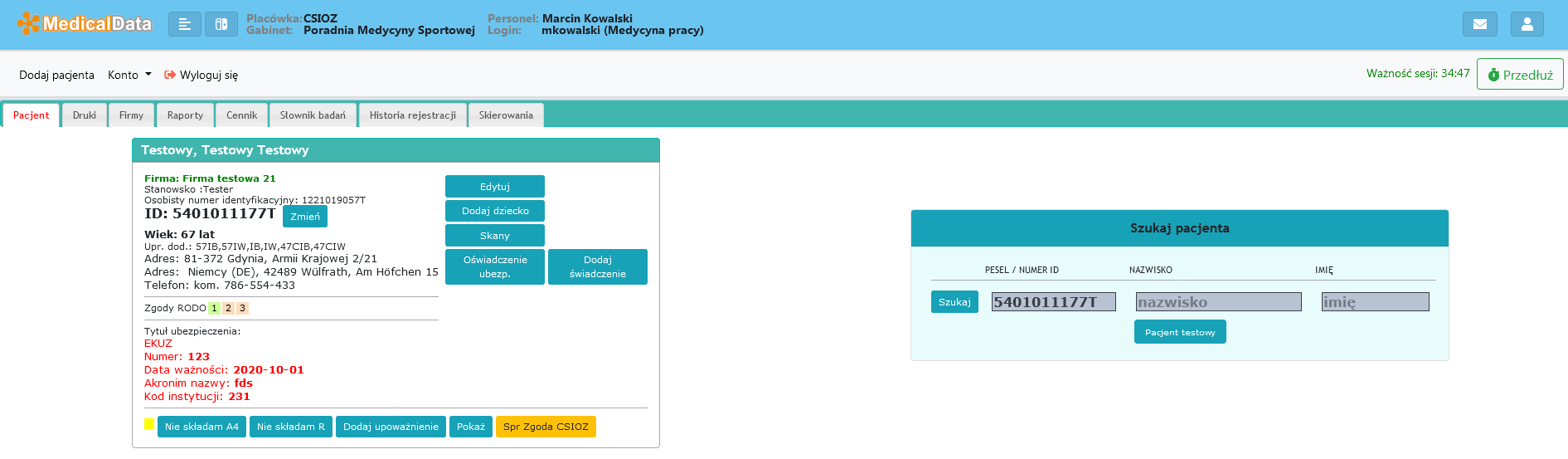Extend session with Przedłuż button

1519,75
